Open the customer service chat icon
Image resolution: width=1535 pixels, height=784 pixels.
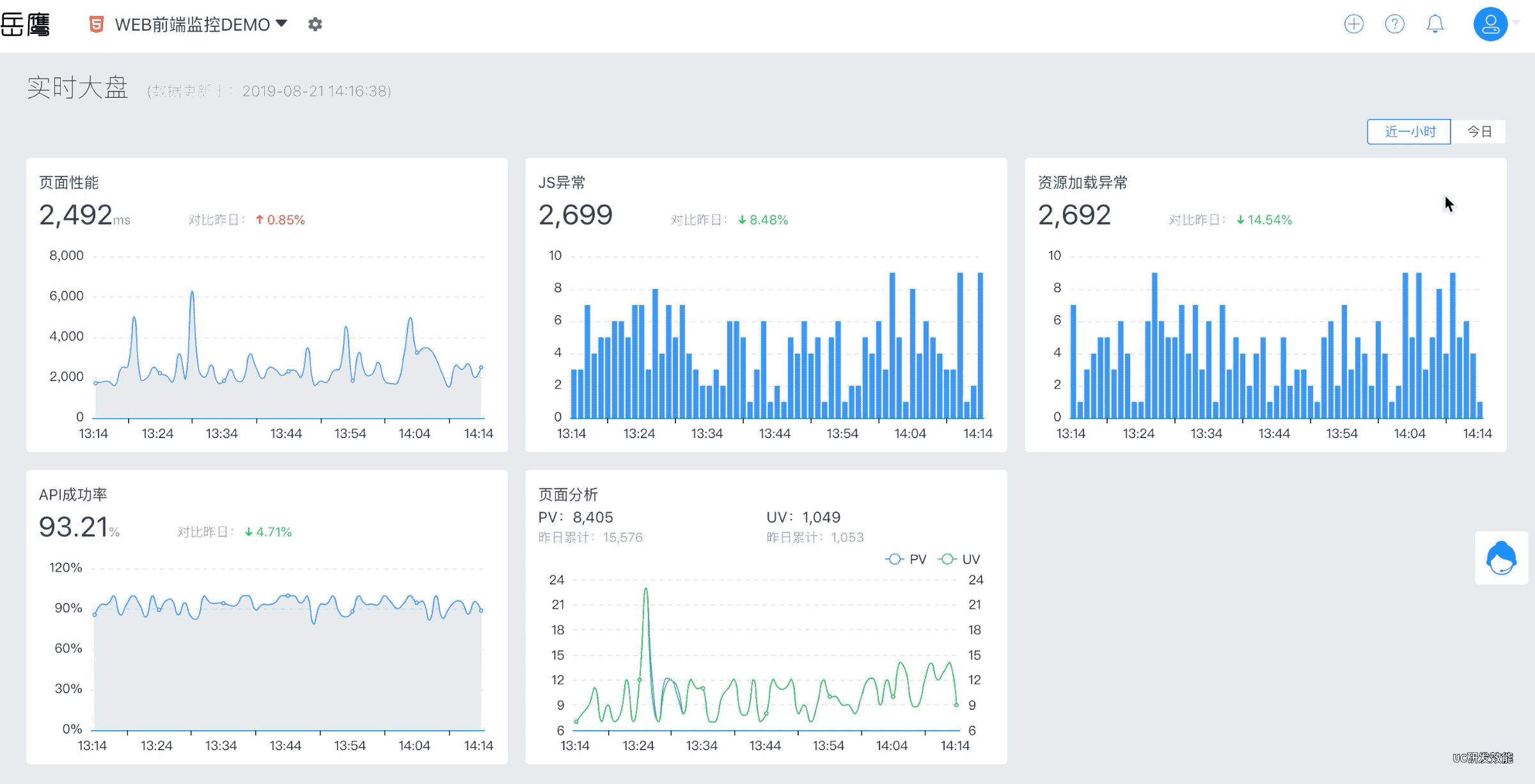[1500, 558]
